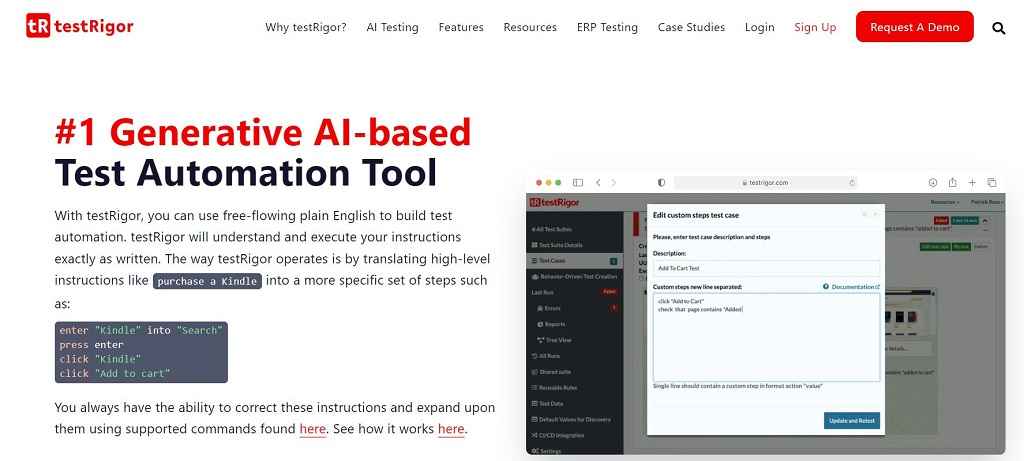Go to ERP Testing in the top navigation
The width and height of the screenshot is (1024, 461).
607,27
